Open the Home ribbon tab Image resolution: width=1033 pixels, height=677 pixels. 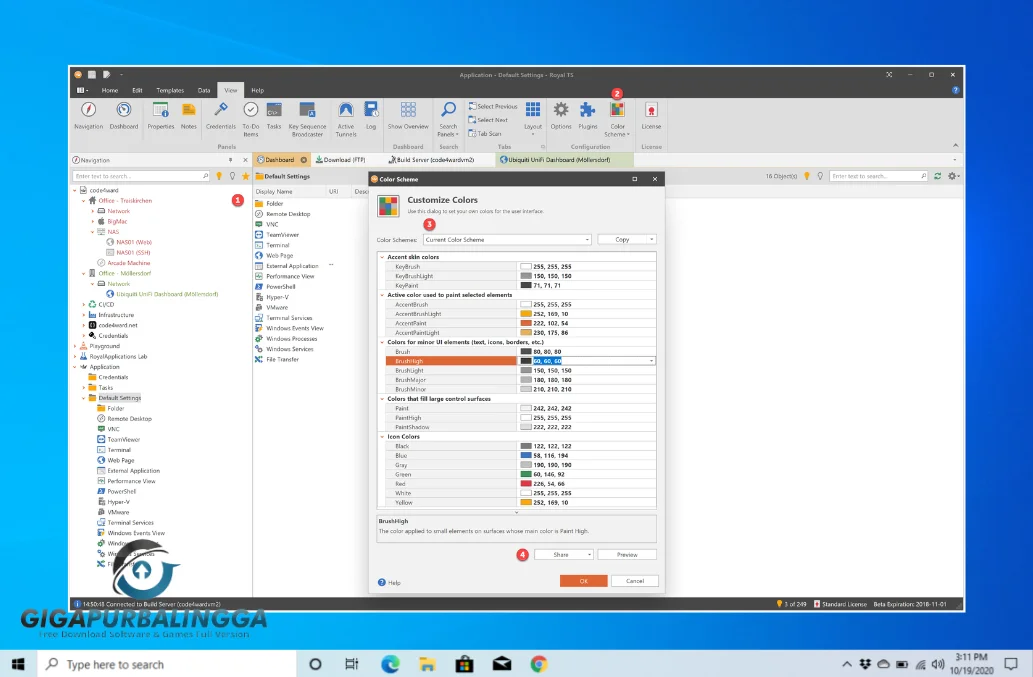click(x=109, y=90)
